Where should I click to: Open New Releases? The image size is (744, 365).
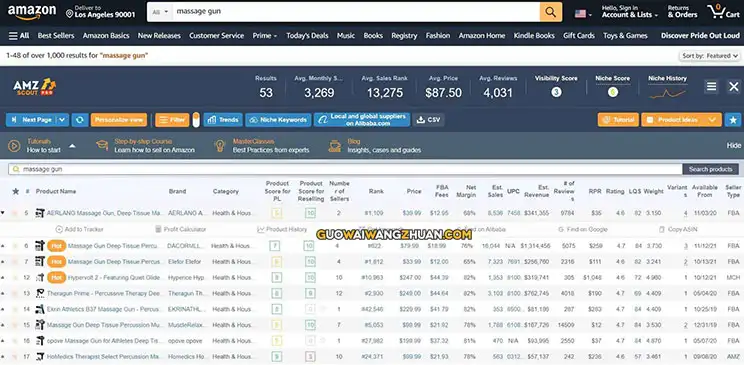click(x=159, y=36)
